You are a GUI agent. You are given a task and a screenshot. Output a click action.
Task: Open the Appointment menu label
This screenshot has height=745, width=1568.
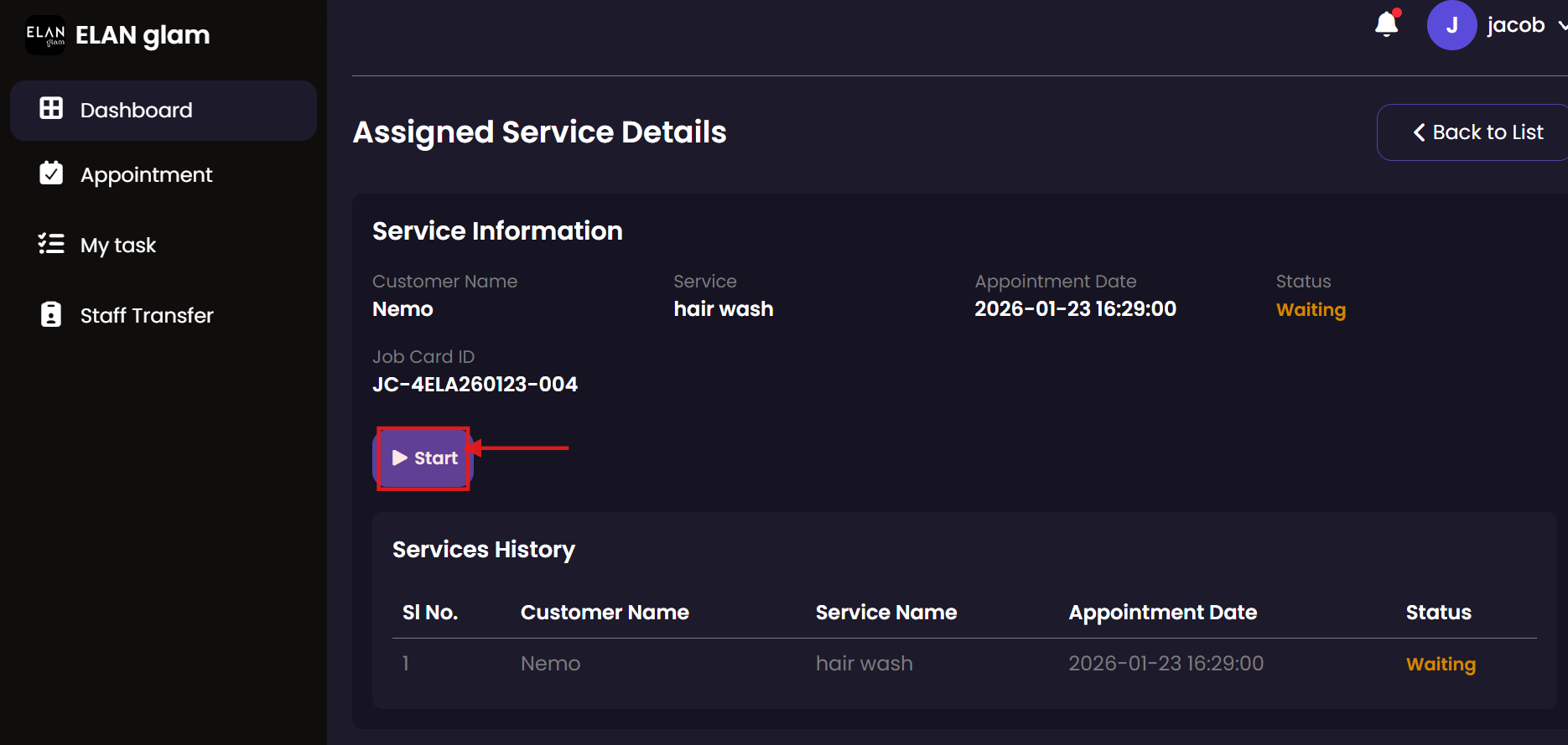[146, 174]
